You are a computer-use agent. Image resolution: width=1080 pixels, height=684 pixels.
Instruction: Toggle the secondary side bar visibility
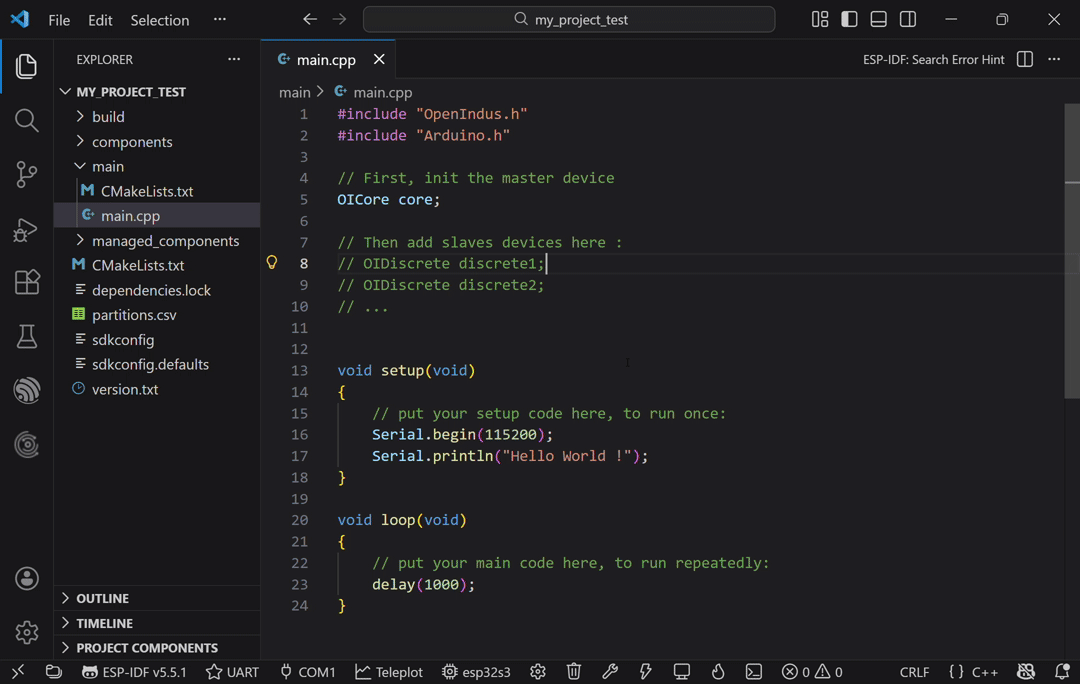908,20
